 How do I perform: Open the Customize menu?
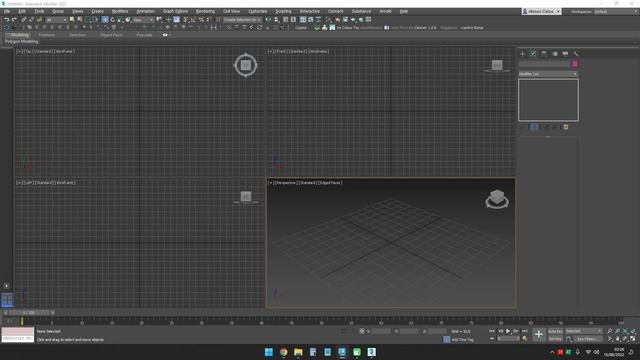pyautogui.click(x=258, y=11)
